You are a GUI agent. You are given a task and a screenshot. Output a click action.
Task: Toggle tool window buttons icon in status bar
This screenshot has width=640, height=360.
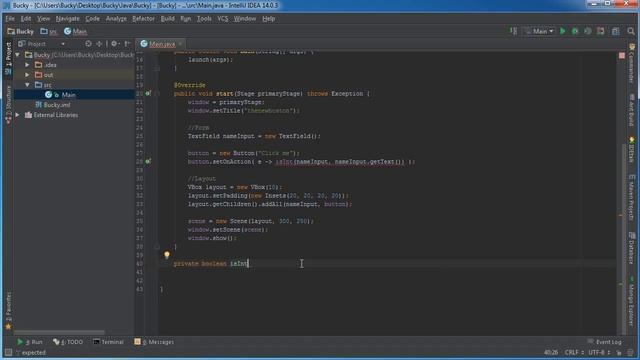tap(8, 352)
